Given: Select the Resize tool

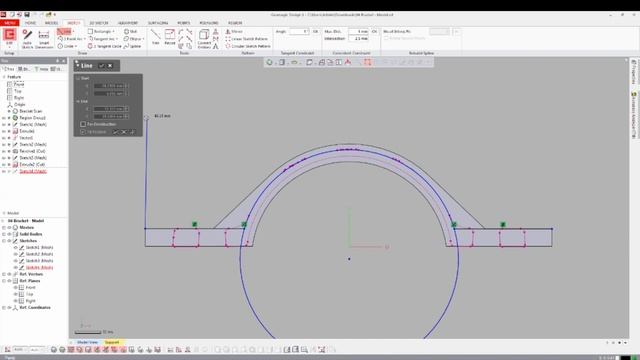Looking at the screenshot, I should tap(170, 37).
